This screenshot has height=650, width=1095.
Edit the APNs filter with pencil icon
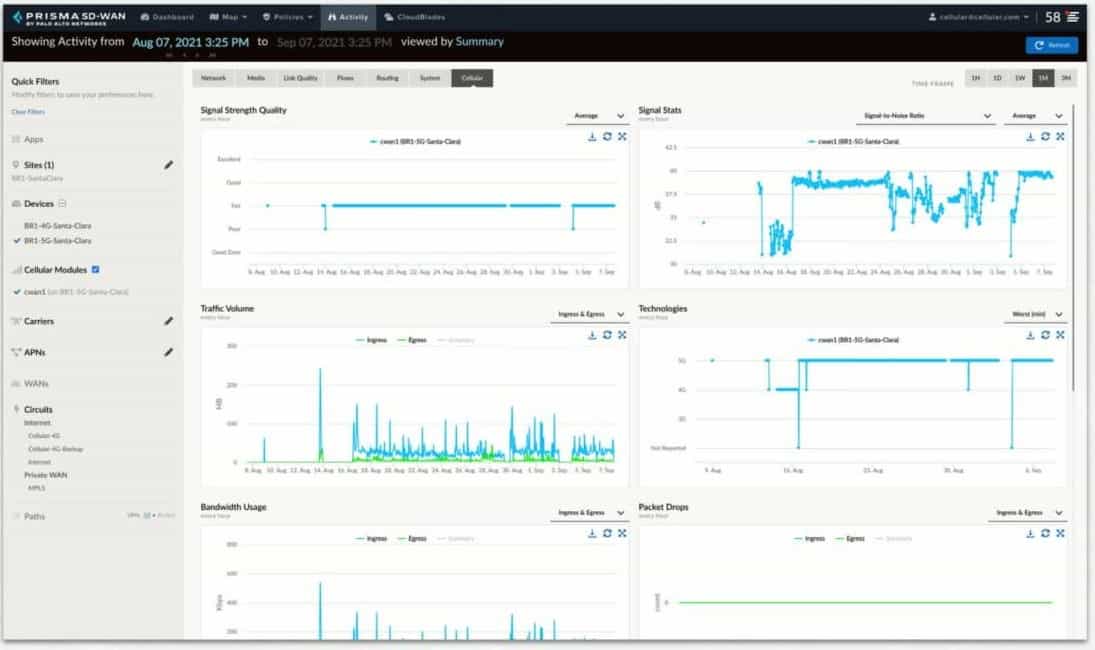pos(168,353)
